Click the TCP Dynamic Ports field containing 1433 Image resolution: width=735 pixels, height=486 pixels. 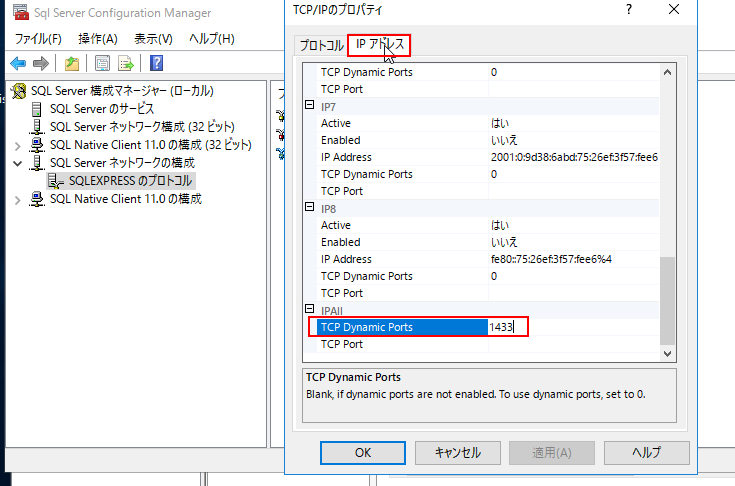(x=507, y=327)
